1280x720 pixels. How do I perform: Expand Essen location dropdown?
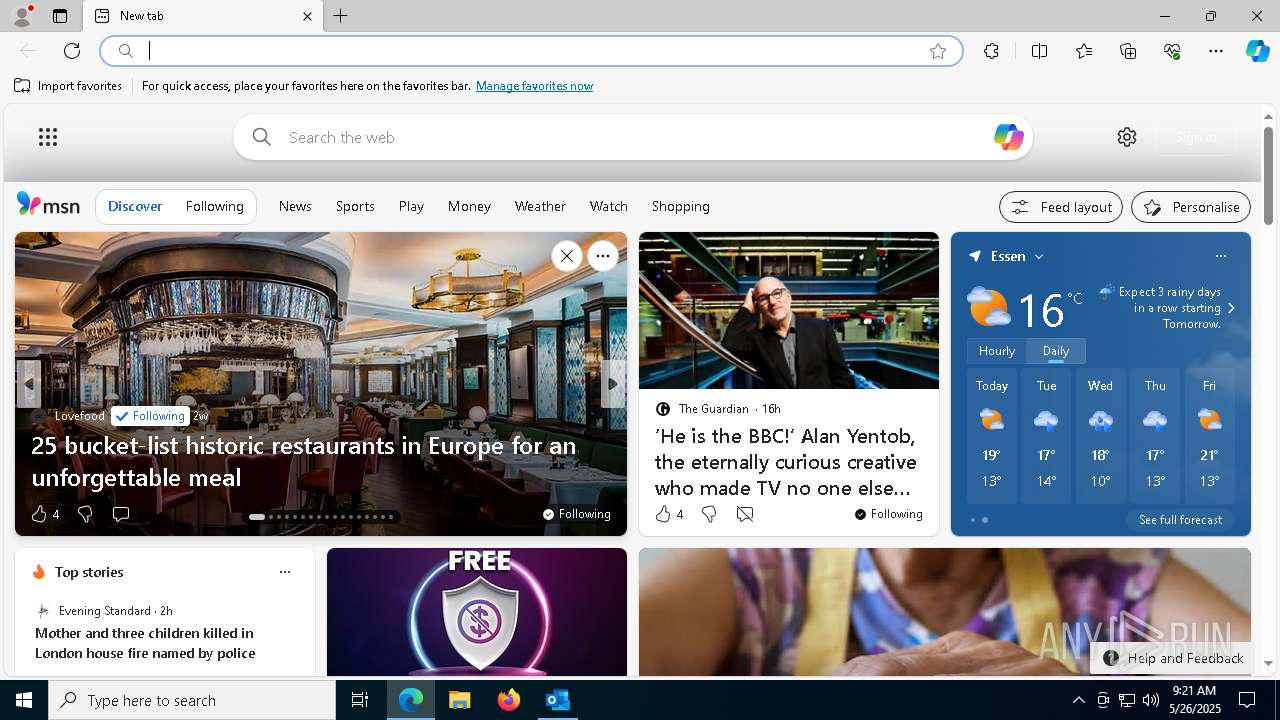(x=1039, y=257)
